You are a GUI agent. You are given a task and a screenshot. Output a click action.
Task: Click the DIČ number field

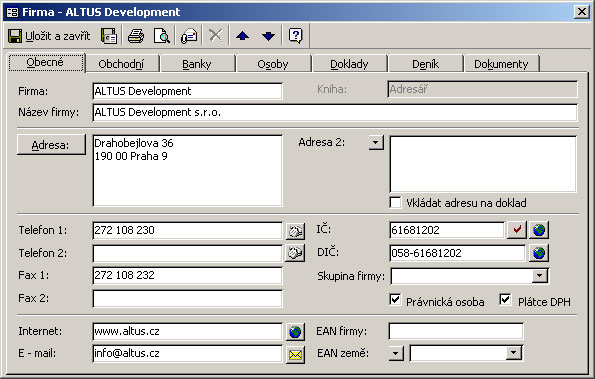[458, 253]
